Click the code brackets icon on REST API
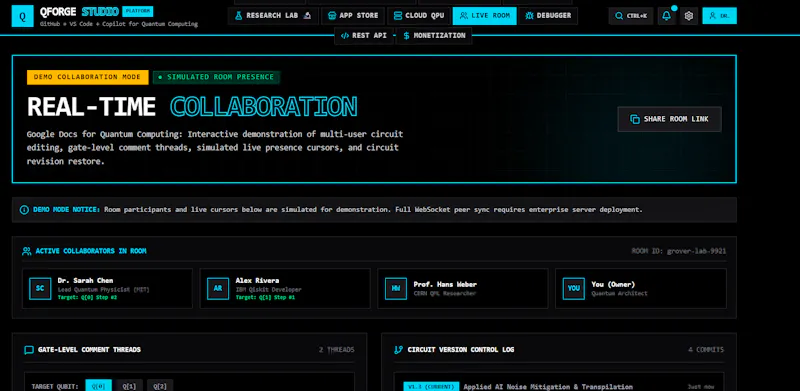The width and height of the screenshot is (800, 391). (344, 36)
